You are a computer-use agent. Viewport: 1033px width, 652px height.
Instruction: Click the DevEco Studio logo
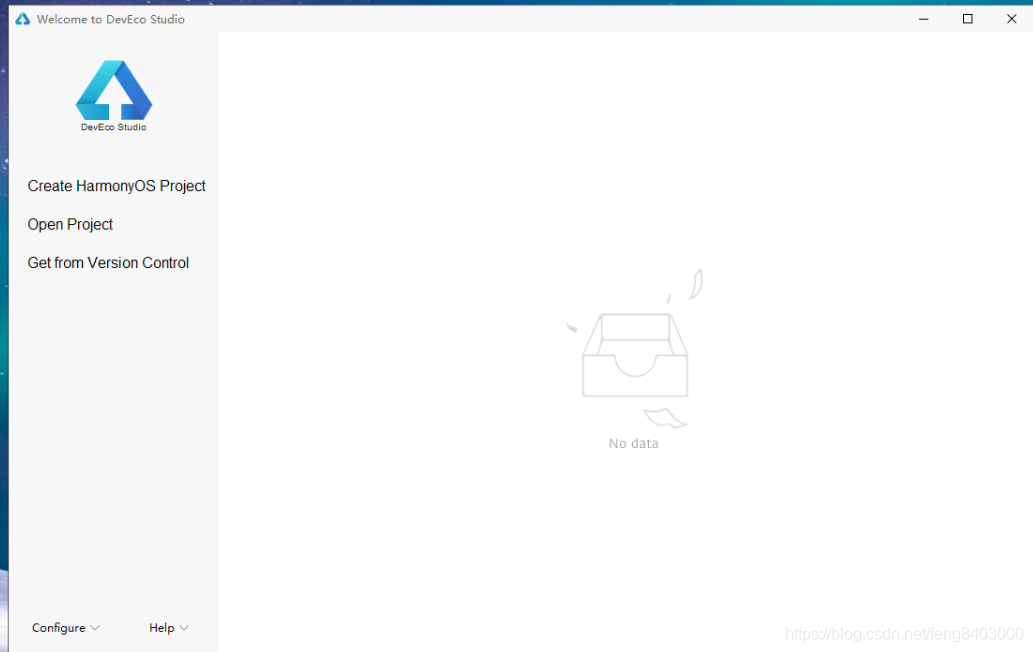point(114,96)
